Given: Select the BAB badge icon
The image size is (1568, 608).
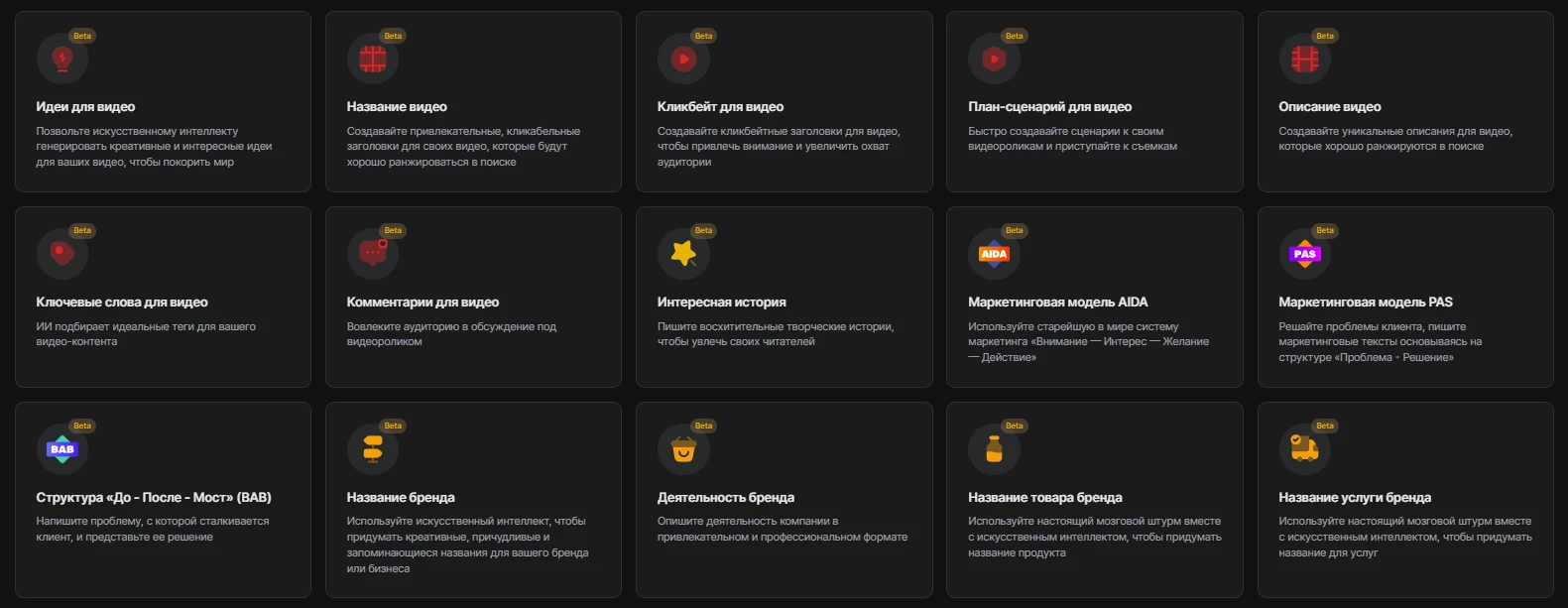Looking at the screenshot, I should tap(62, 449).
